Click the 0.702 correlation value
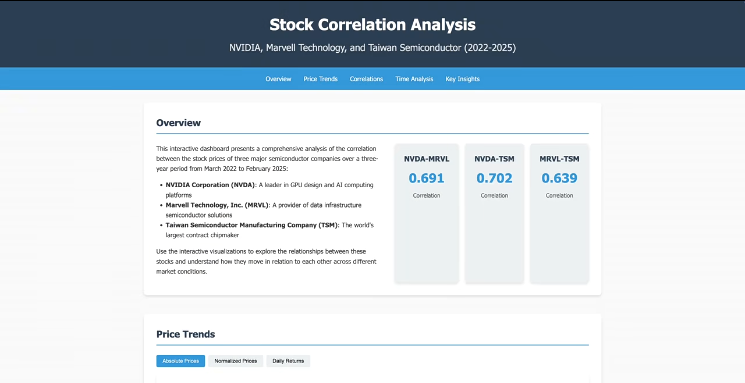745x383 pixels. pos(494,178)
